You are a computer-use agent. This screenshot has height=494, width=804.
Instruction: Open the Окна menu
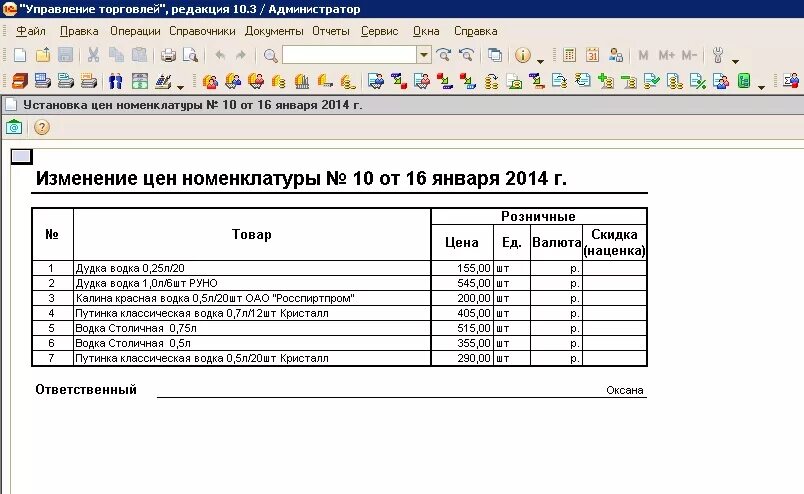426,31
